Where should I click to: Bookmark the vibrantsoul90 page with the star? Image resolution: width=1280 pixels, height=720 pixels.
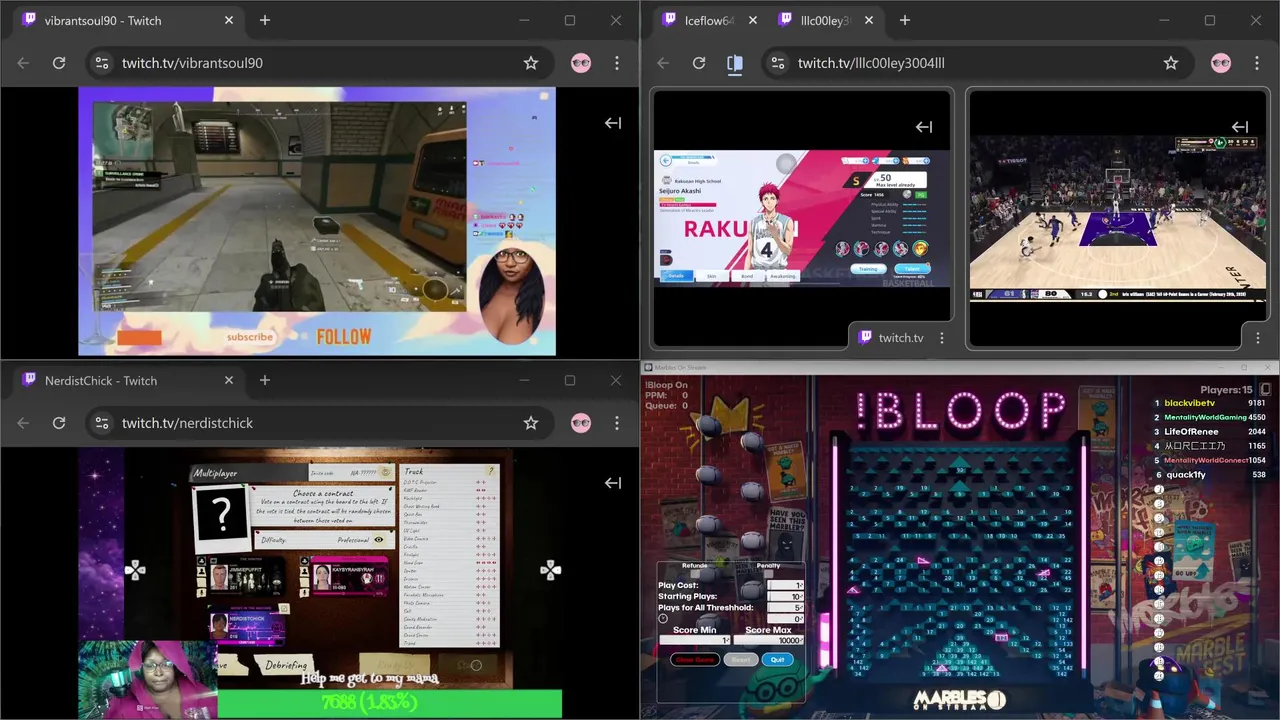tap(531, 63)
